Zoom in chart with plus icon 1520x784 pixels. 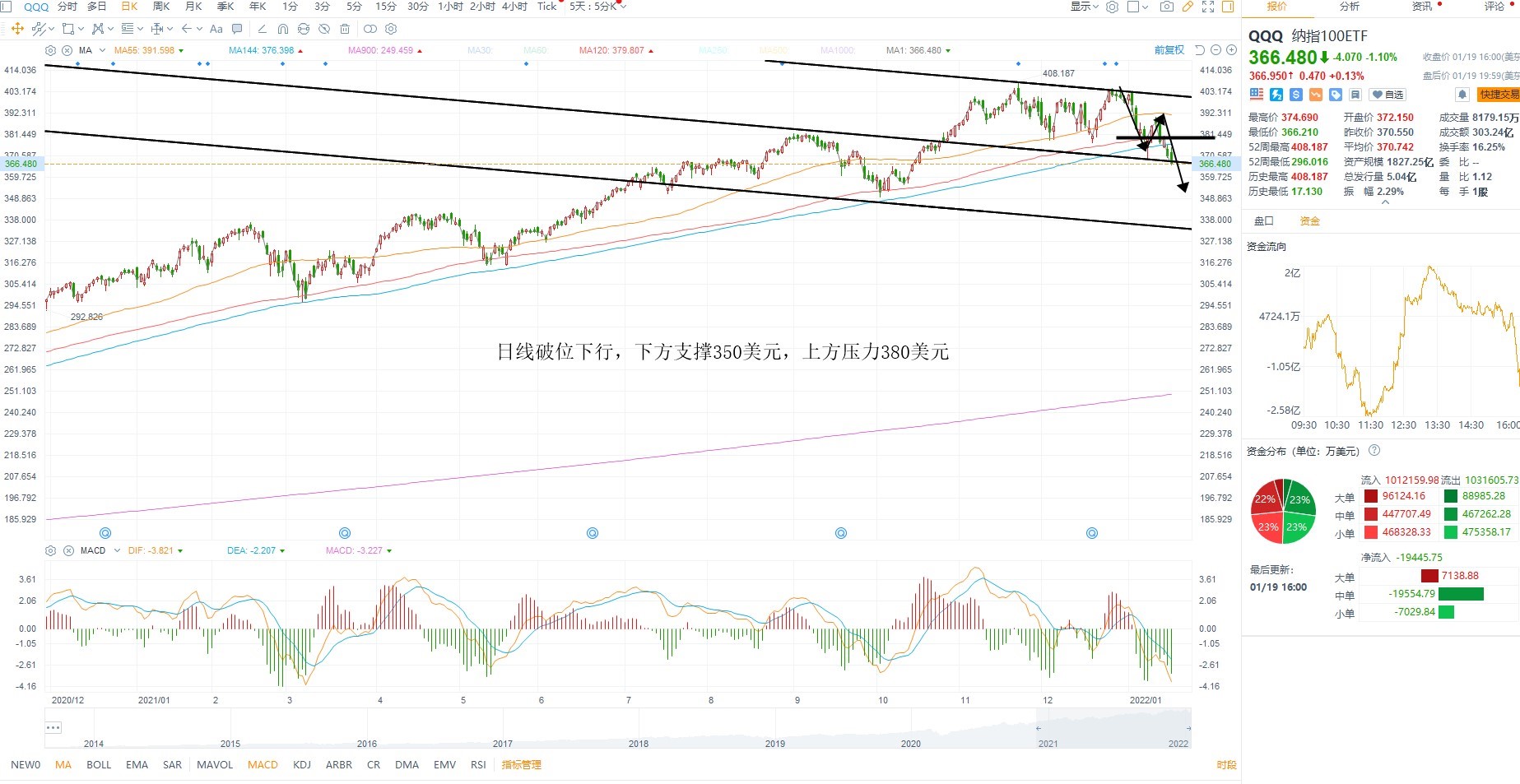pyautogui.click(x=1231, y=50)
